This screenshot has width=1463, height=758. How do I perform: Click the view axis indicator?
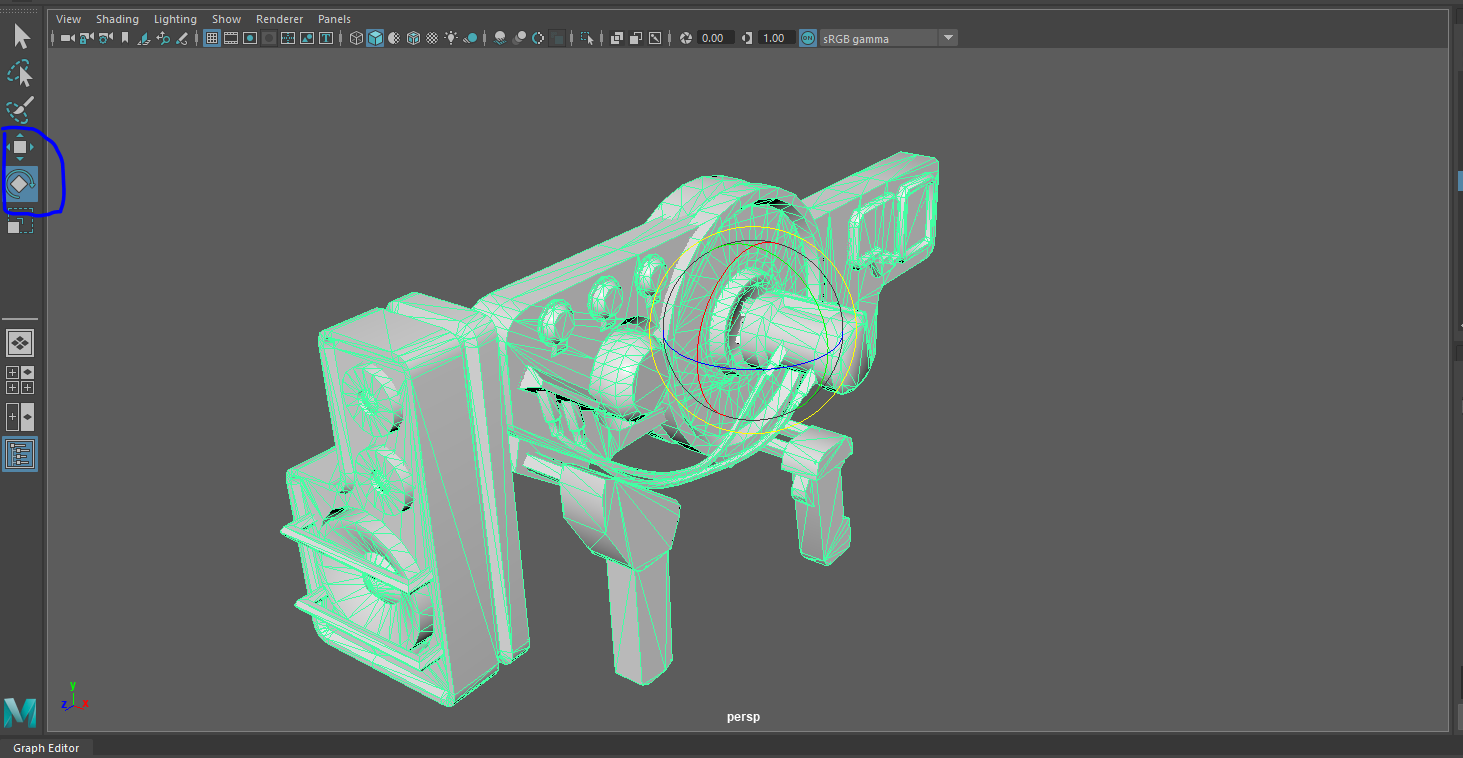coord(74,696)
